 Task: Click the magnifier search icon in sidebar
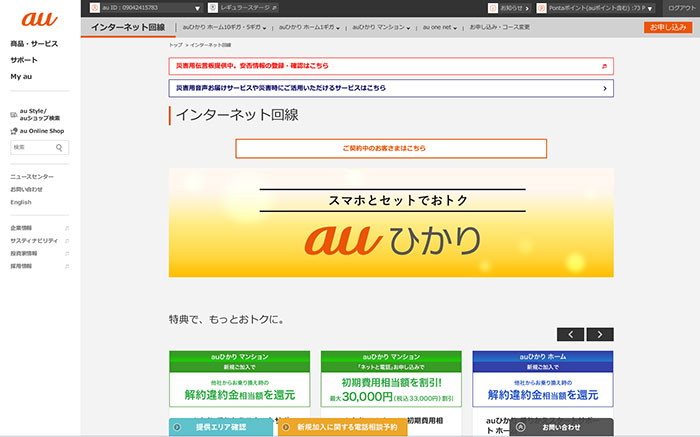[x=59, y=148]
